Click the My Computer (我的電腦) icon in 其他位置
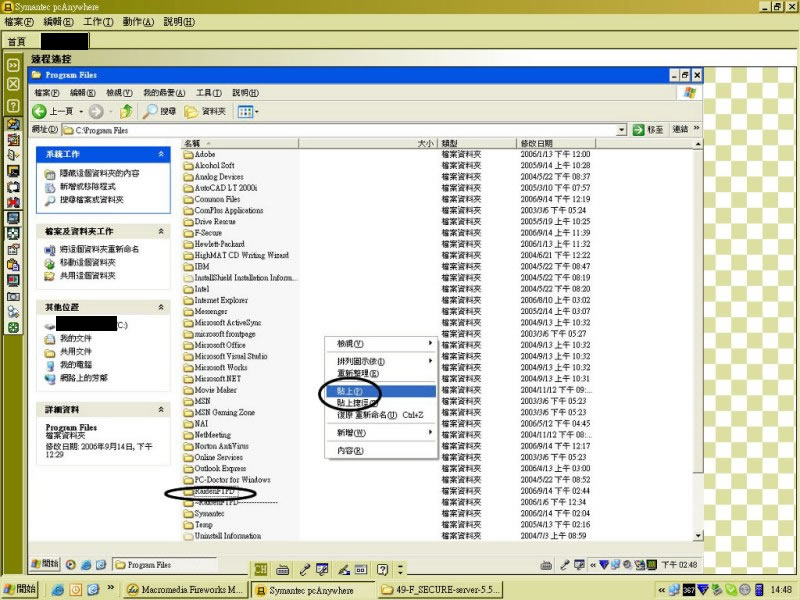 click(49, 365)
